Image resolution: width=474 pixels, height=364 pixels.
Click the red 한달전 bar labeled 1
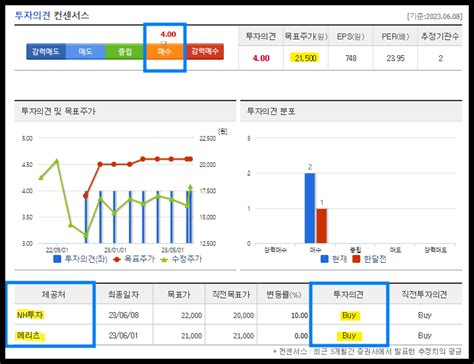[x=322, y=226]
